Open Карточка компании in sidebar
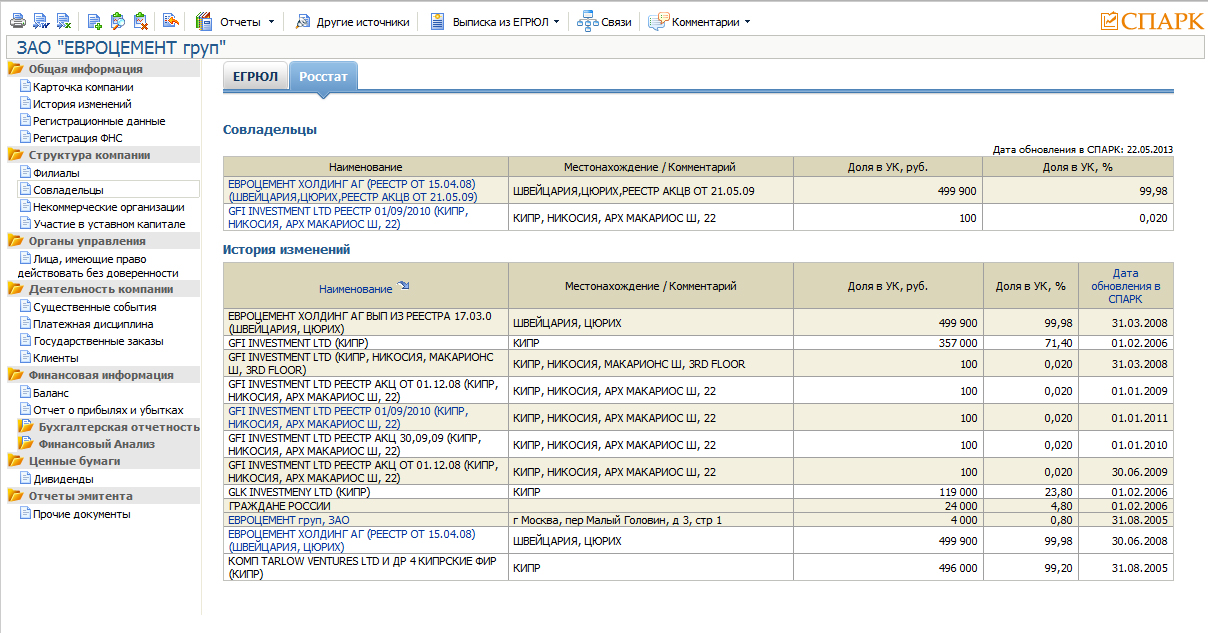Image resolution: width=1208 pixels, height=633 pixels. click(x=83, y=87)
